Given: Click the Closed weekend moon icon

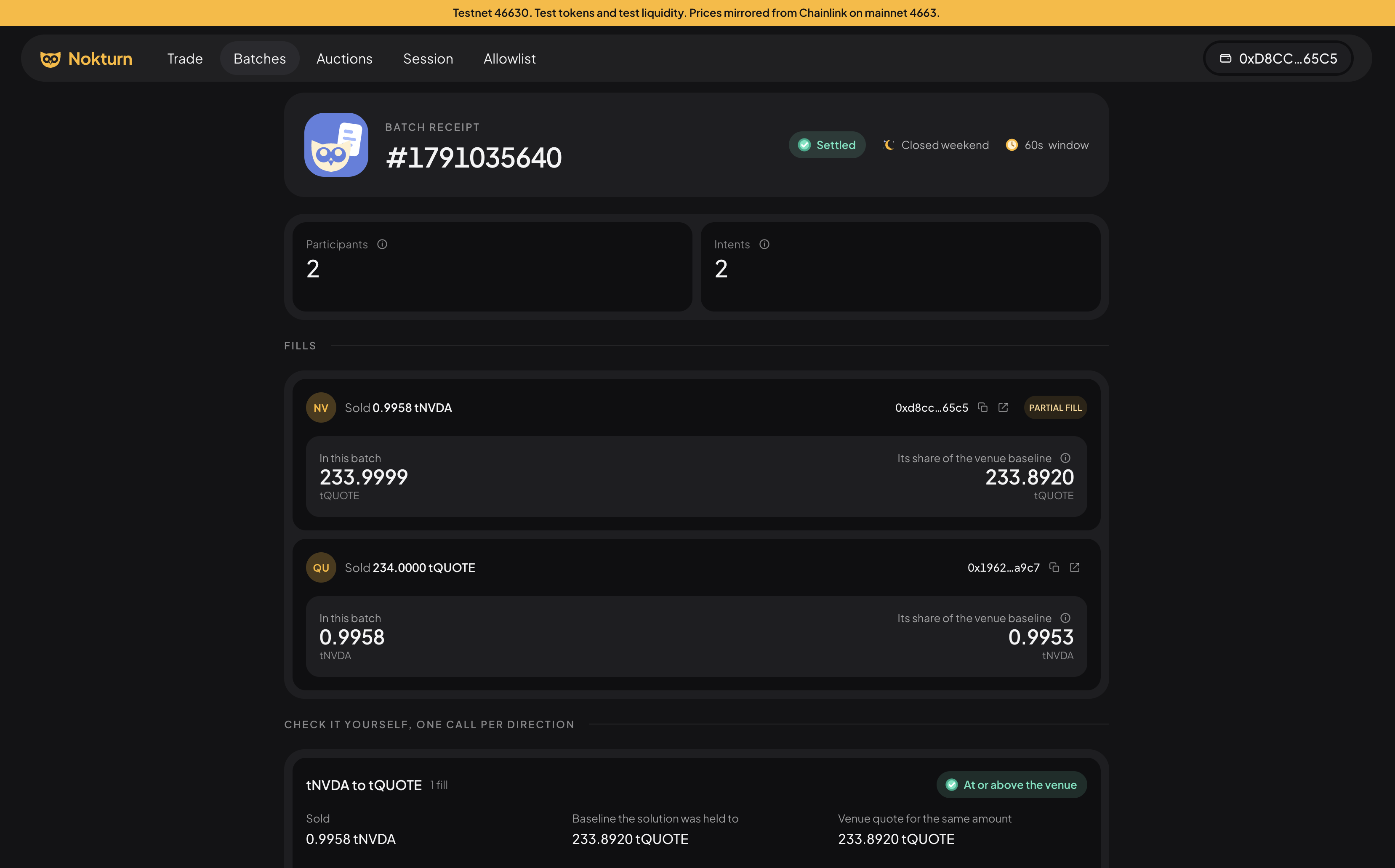Looking at the screenshot, I should click(x=889, y=145).
